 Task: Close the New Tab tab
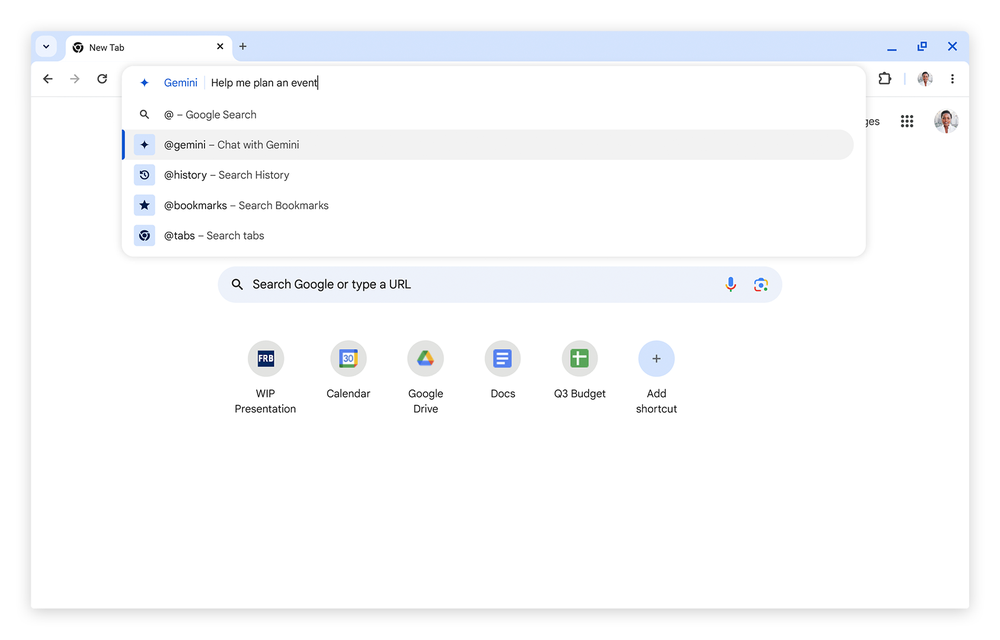point(220,47)
